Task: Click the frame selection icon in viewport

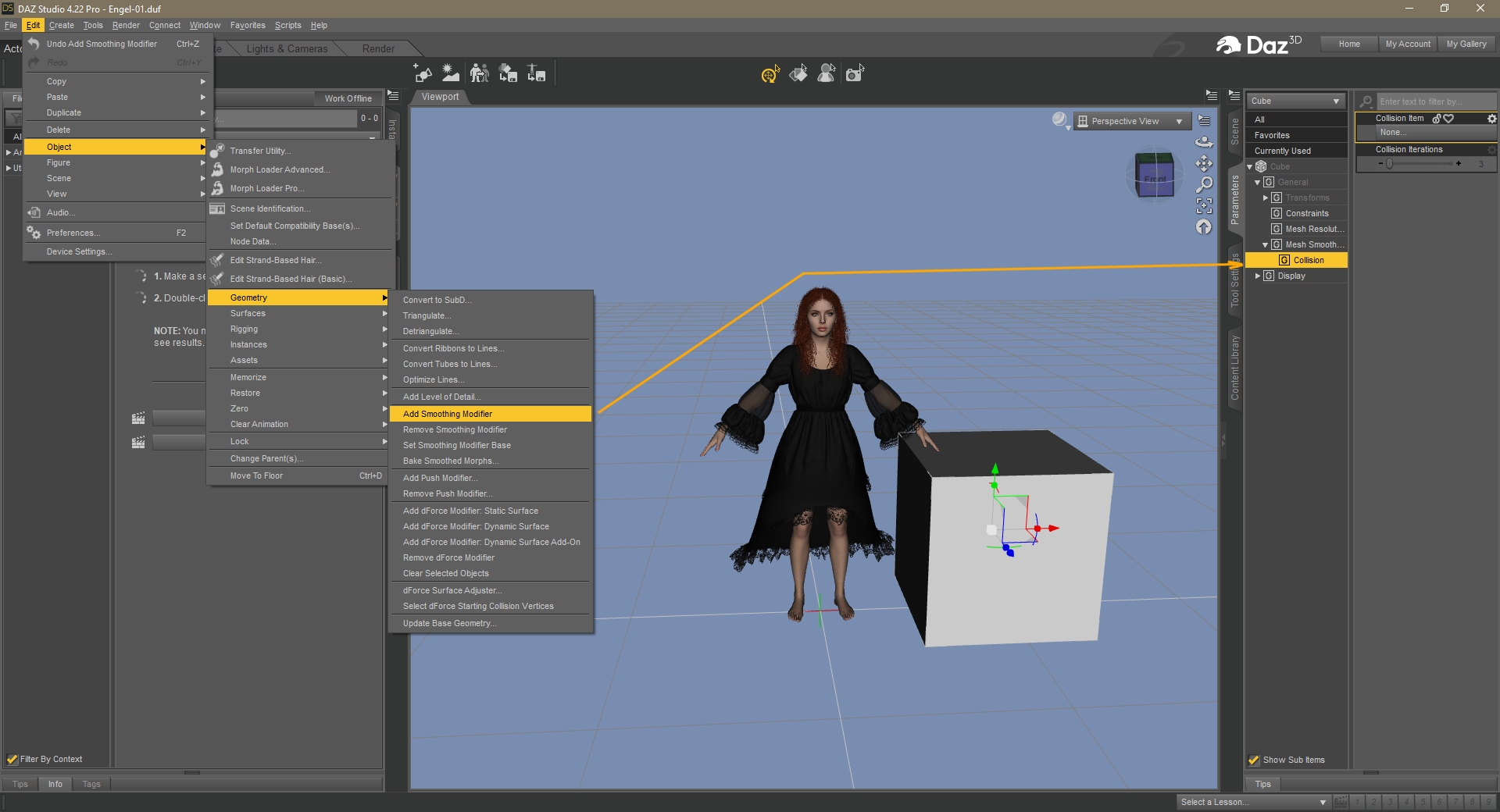Action: point(1204,205)
